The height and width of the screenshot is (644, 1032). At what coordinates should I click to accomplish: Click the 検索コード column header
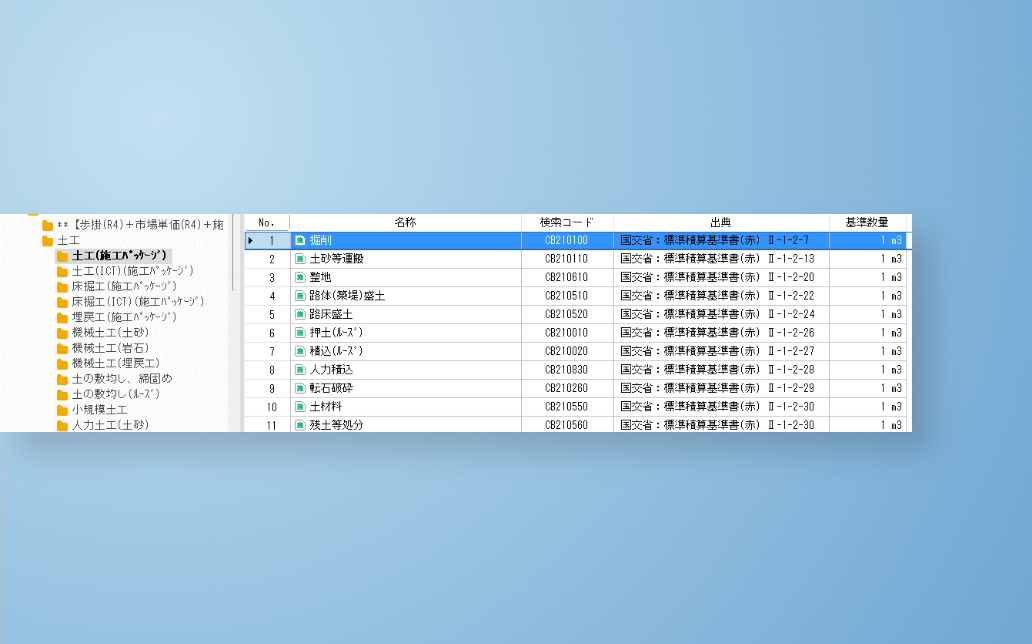[566, 222]
